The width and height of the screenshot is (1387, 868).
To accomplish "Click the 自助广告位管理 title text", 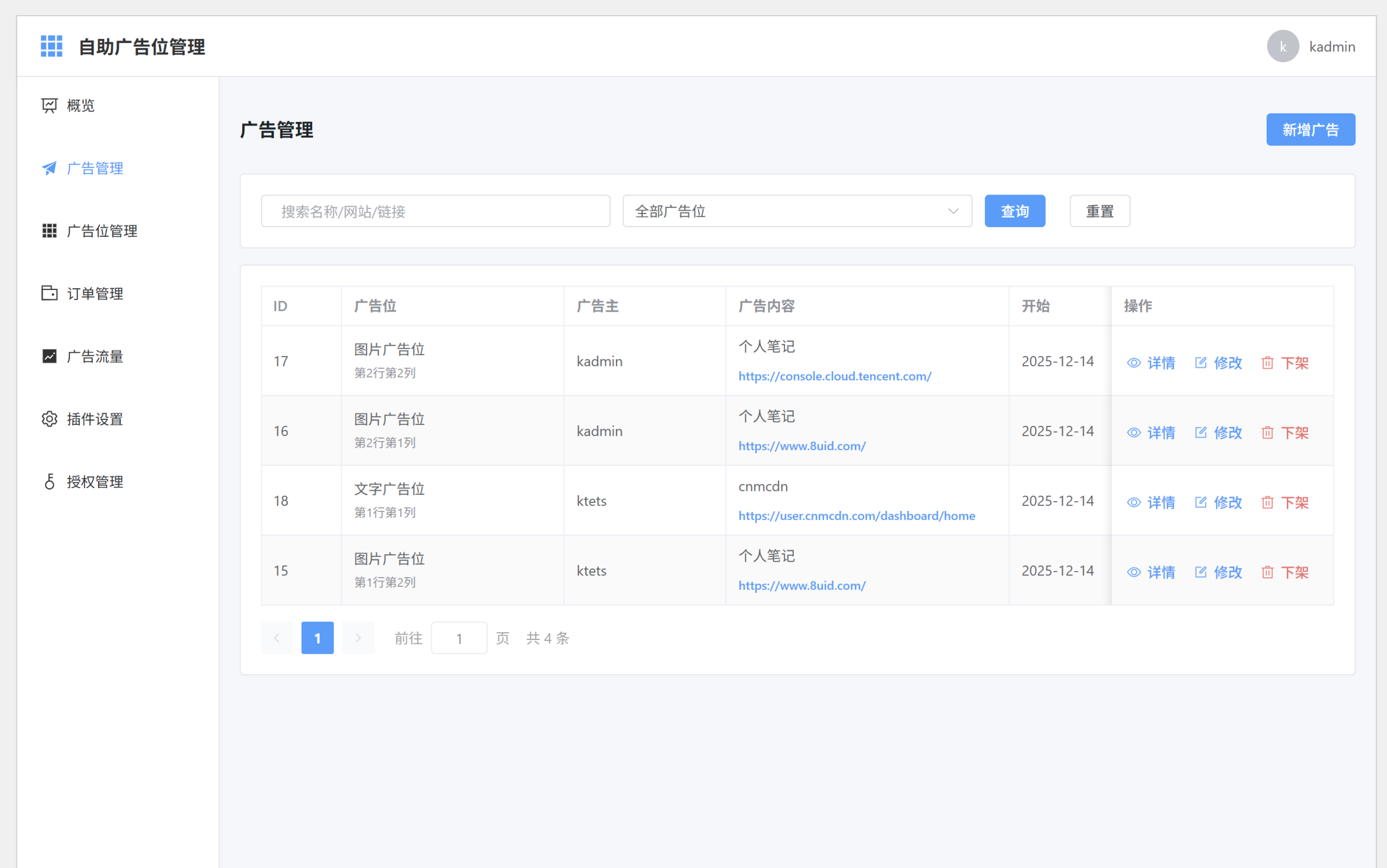I will 142,47.
